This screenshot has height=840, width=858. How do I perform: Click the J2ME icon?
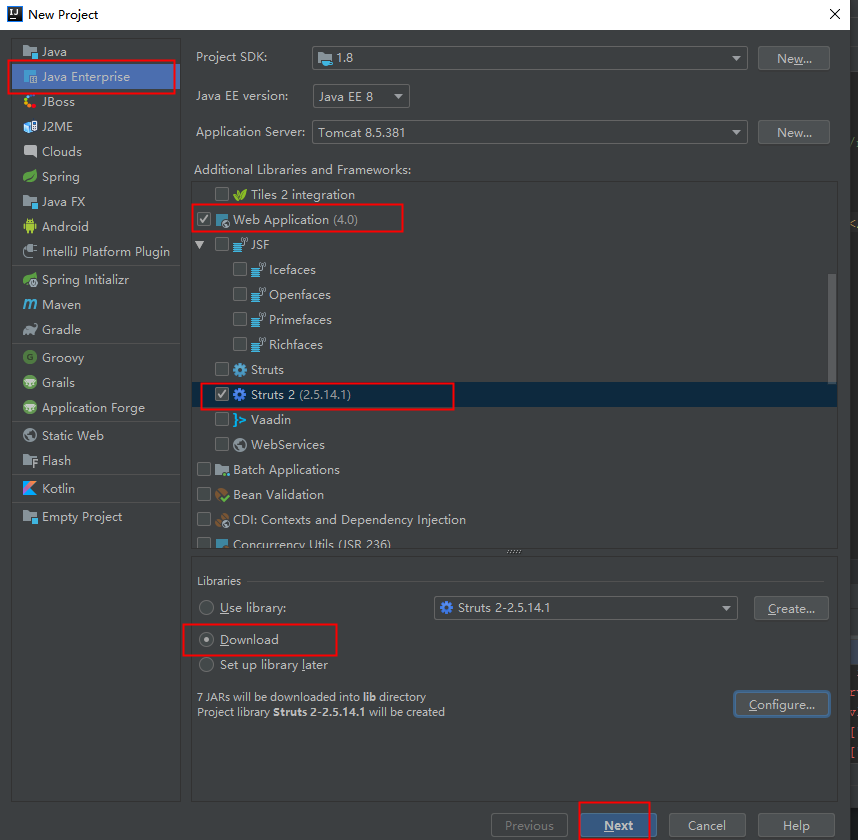[30, 126]
